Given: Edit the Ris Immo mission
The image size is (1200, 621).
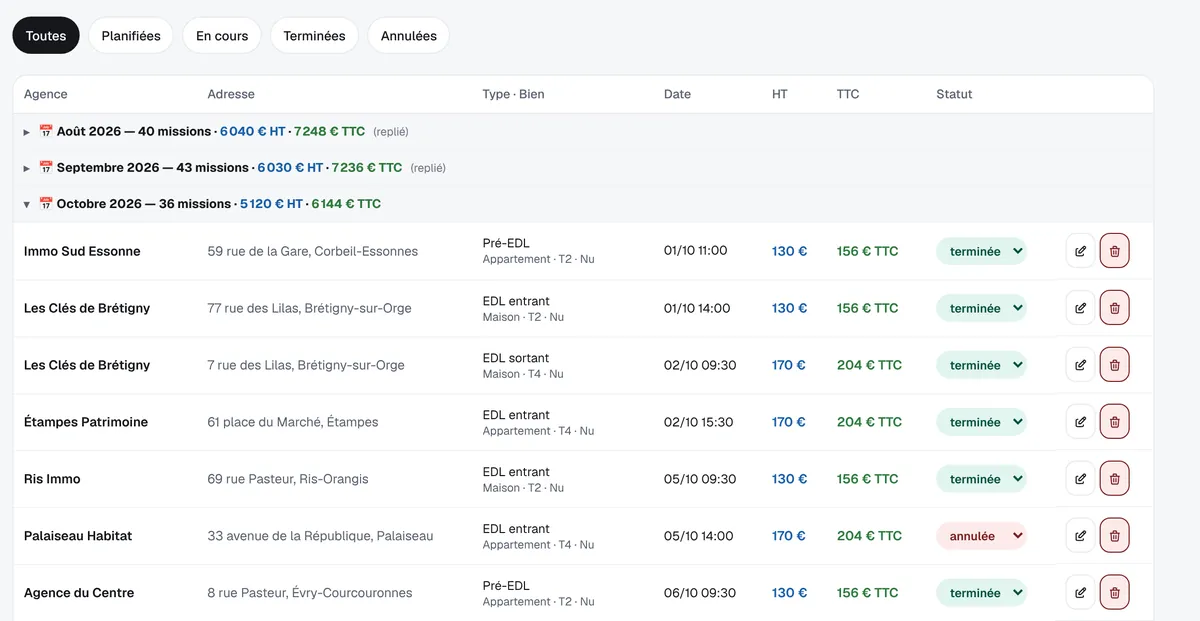Looking at the screenshot, I should (1080, 479).
